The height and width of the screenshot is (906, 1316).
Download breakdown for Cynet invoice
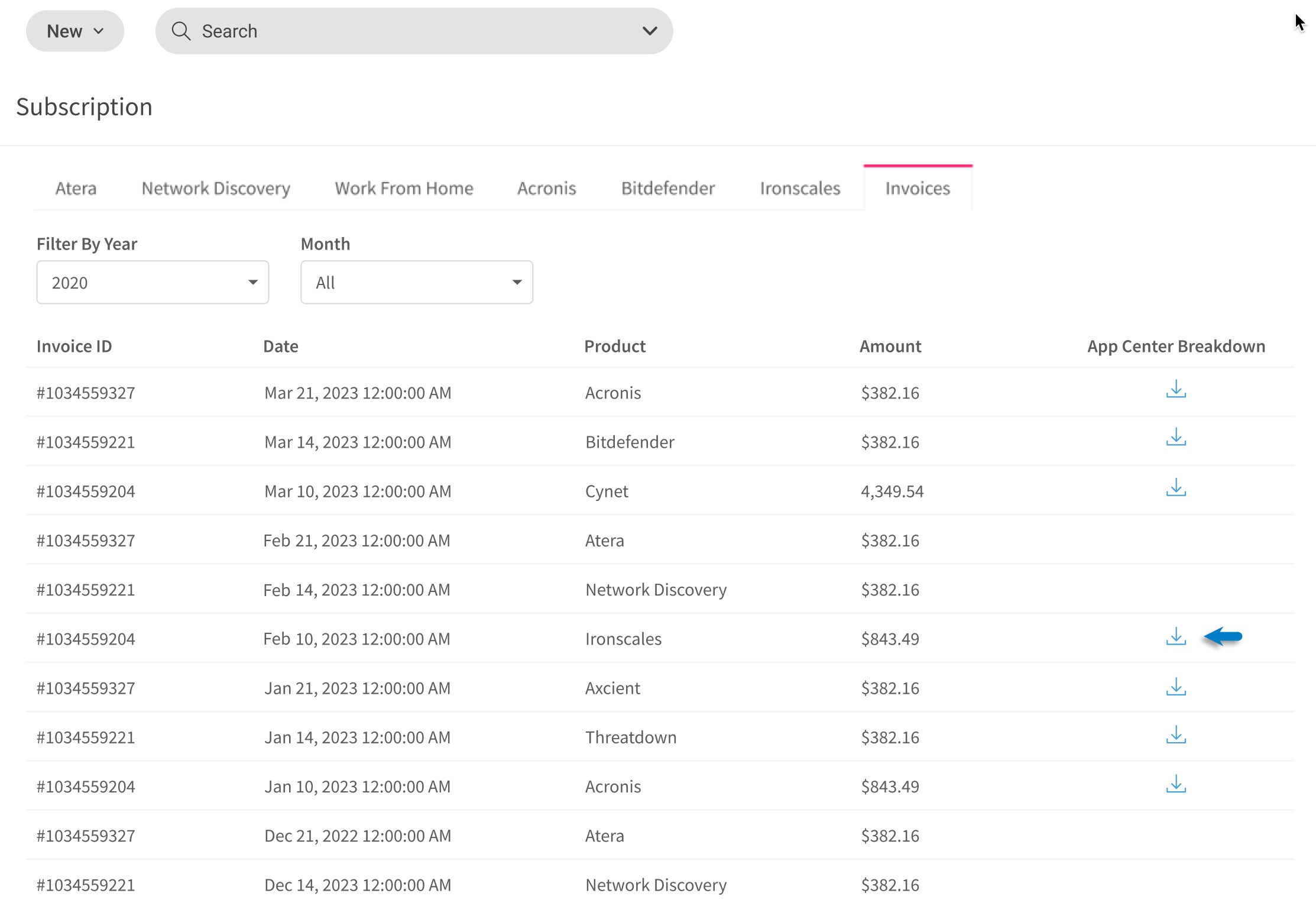click(x=1176, y=488)
